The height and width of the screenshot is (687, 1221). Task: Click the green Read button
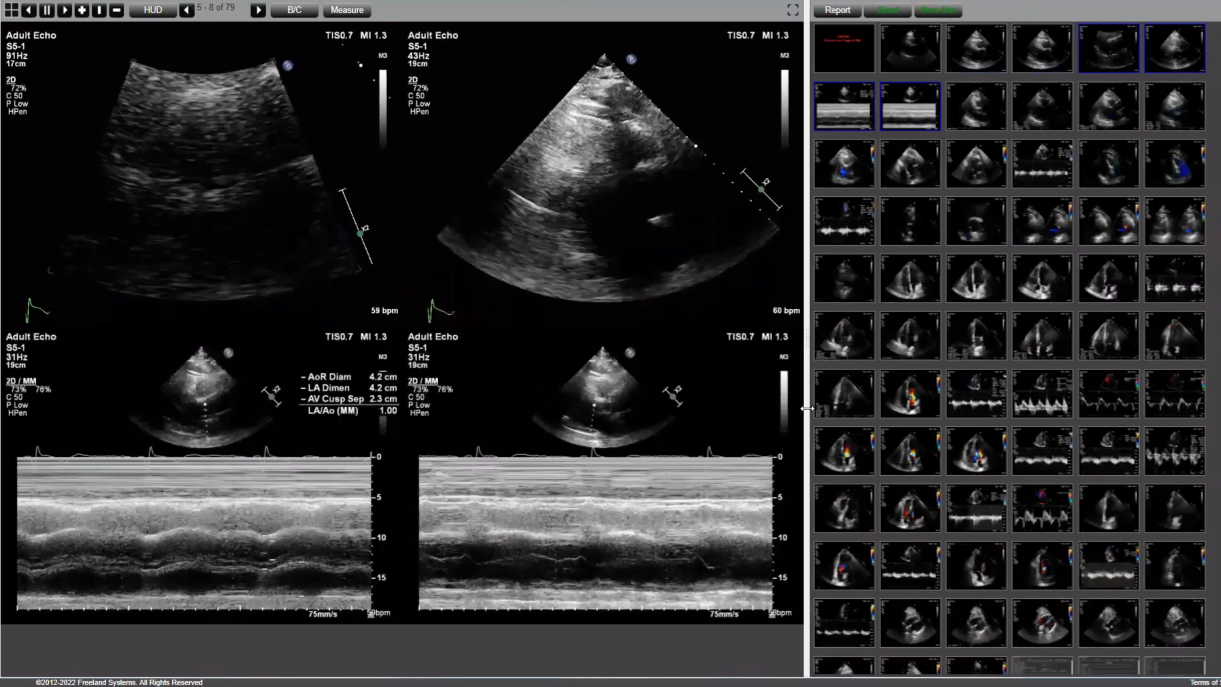[x=887, y=10]
